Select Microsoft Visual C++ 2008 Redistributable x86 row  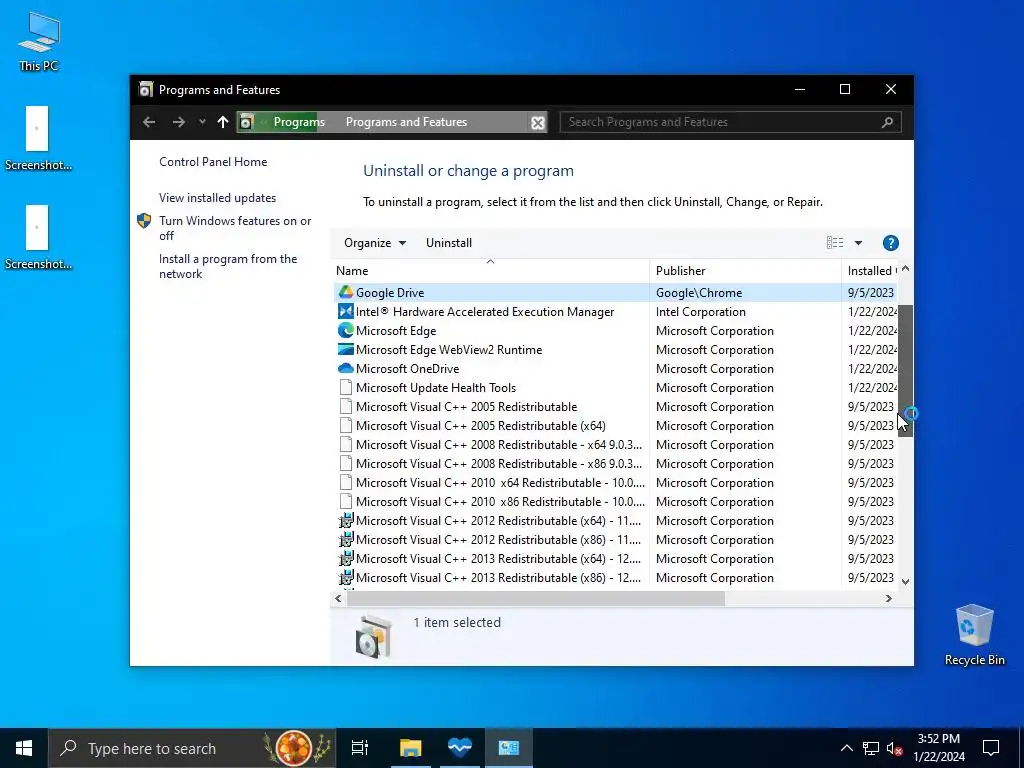614,464
